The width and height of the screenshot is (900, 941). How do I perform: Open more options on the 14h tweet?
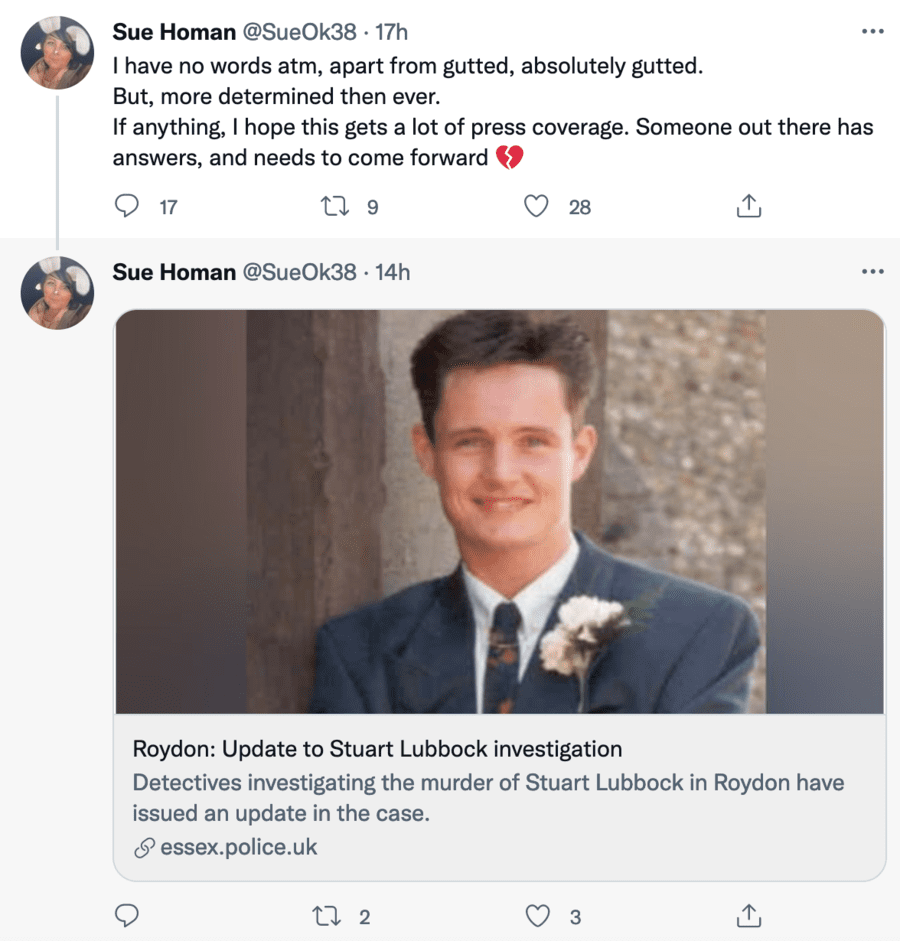872,272
